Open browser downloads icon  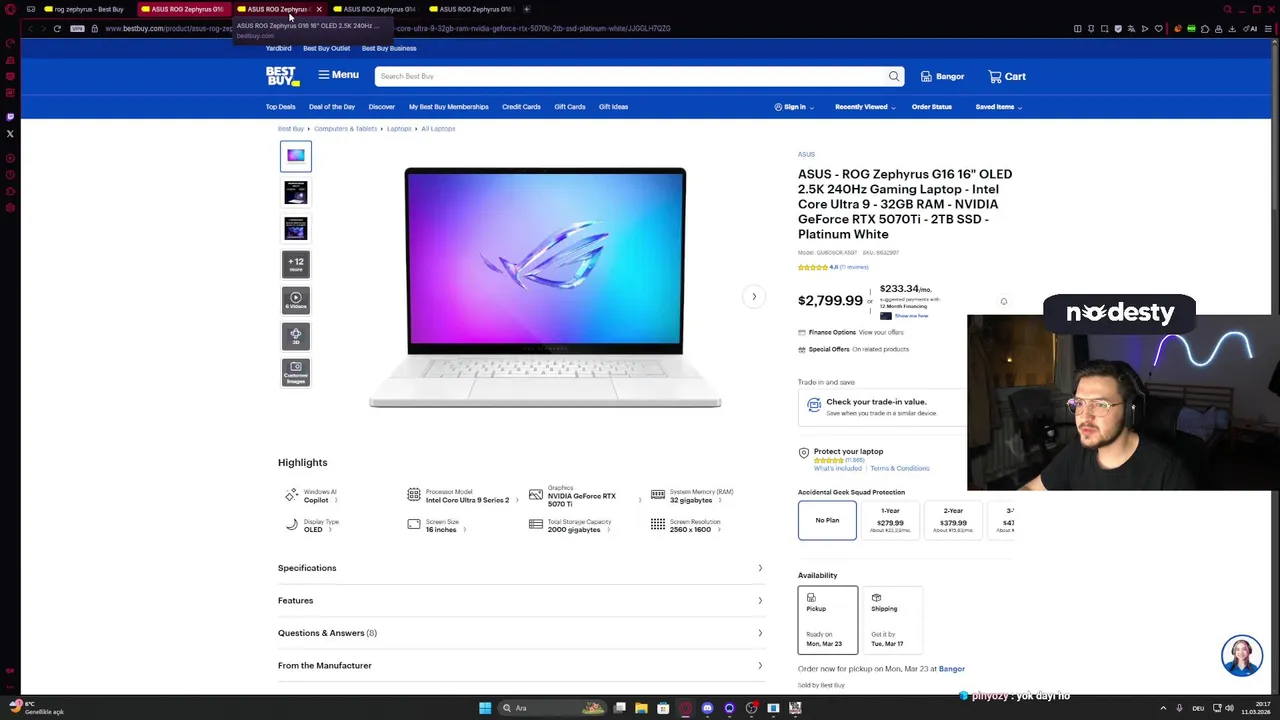pos(1233,28)
